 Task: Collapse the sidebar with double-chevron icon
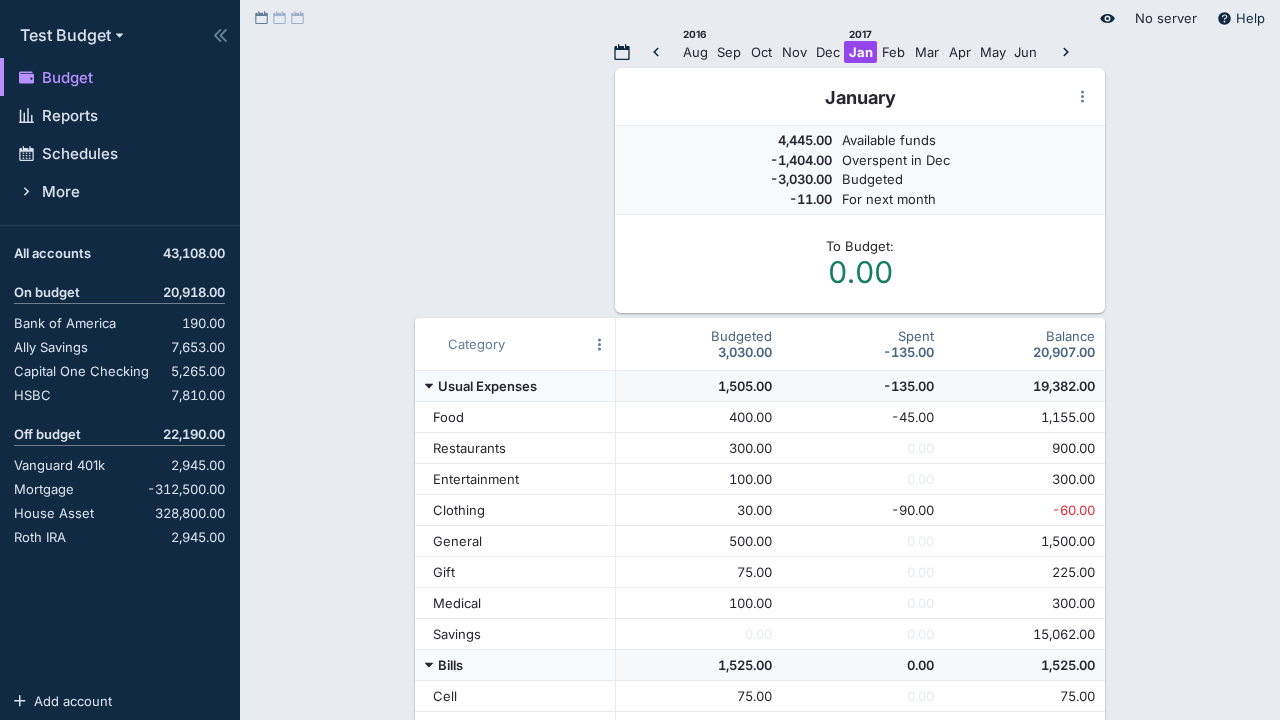(x=220, y=36)
